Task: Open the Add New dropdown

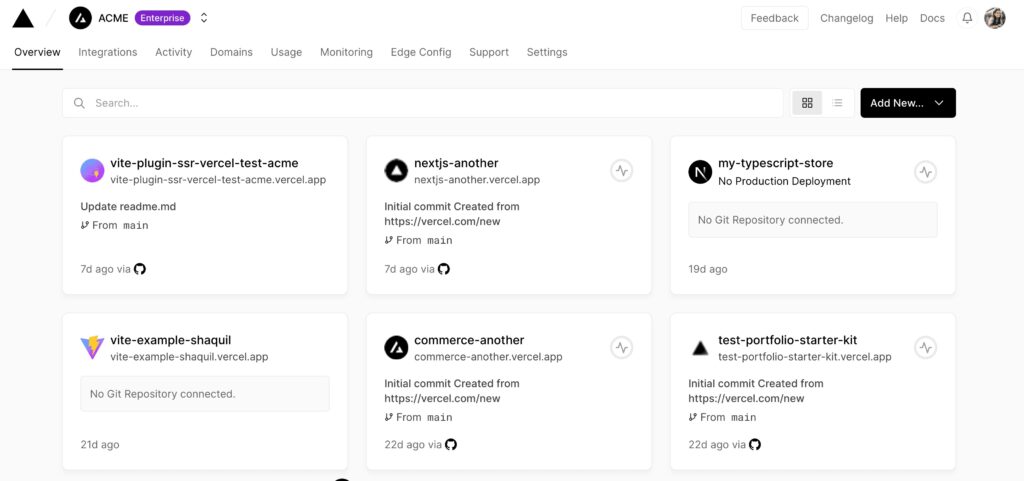Action: [908, 103]
